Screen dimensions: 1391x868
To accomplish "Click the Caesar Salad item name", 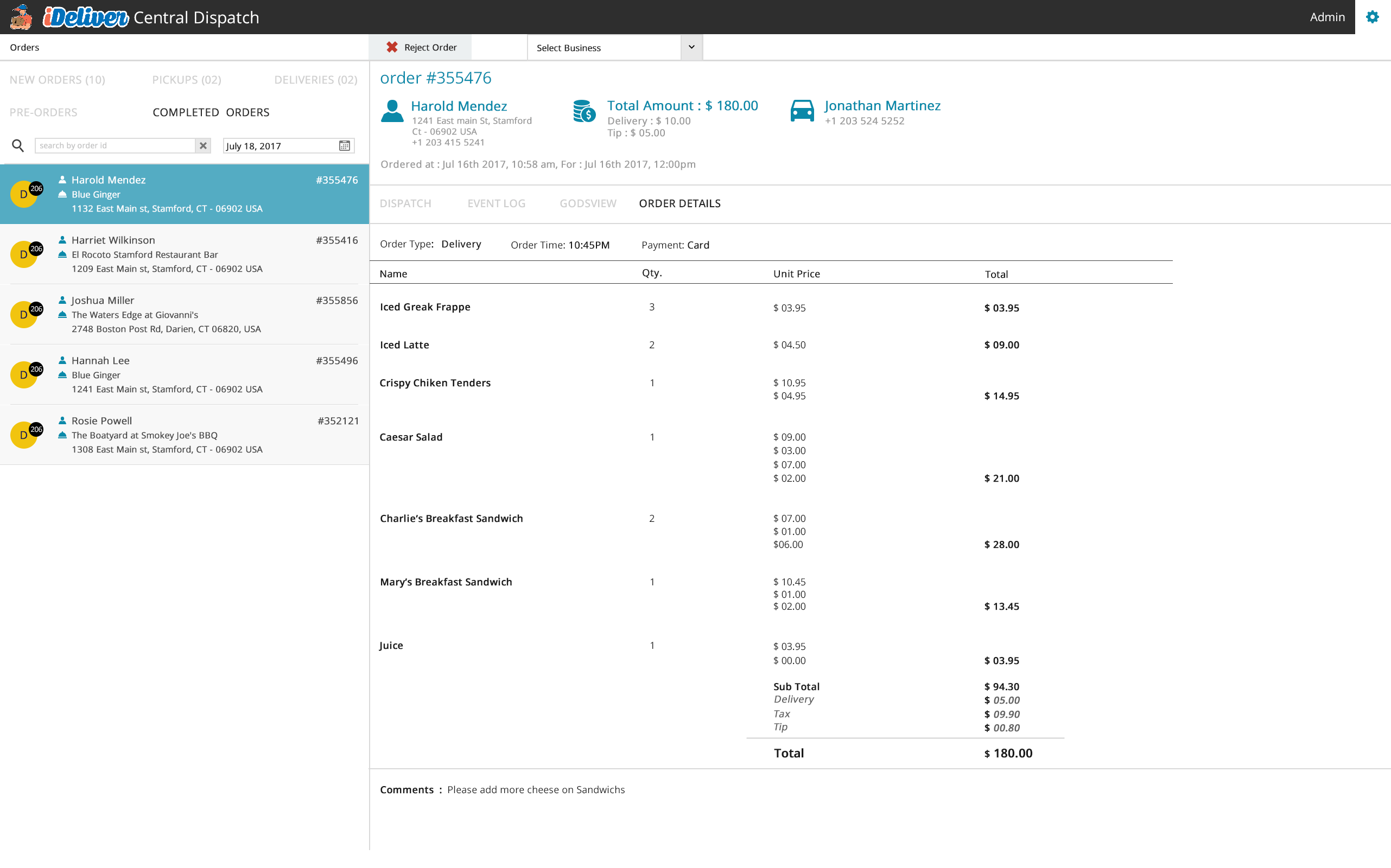I will tap(411, 437).
